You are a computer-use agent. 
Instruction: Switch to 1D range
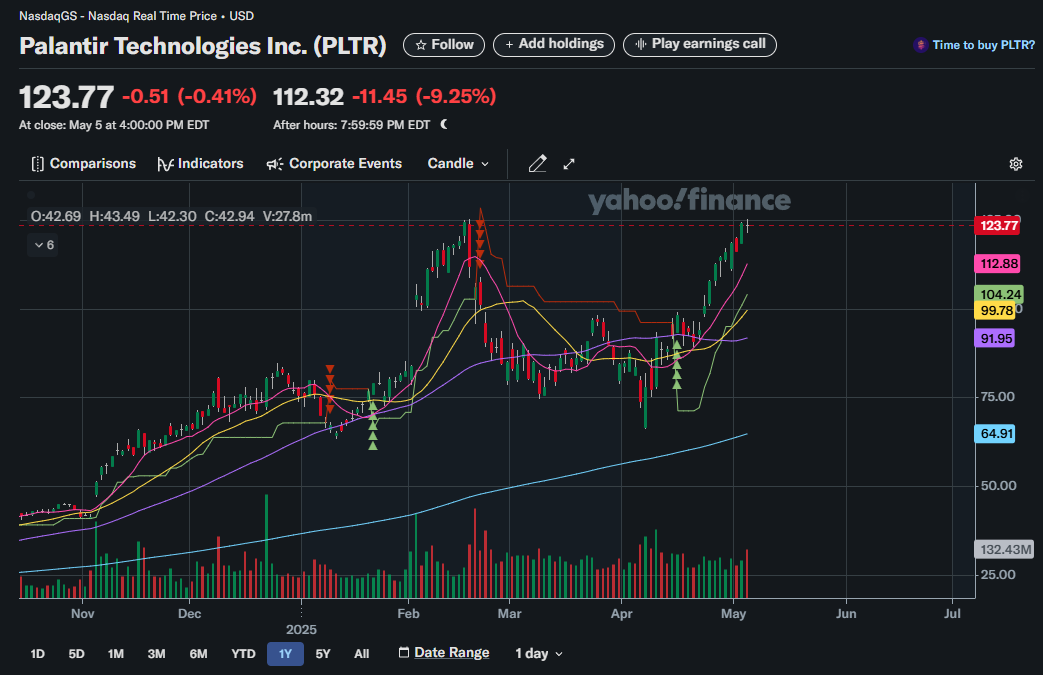37,654
